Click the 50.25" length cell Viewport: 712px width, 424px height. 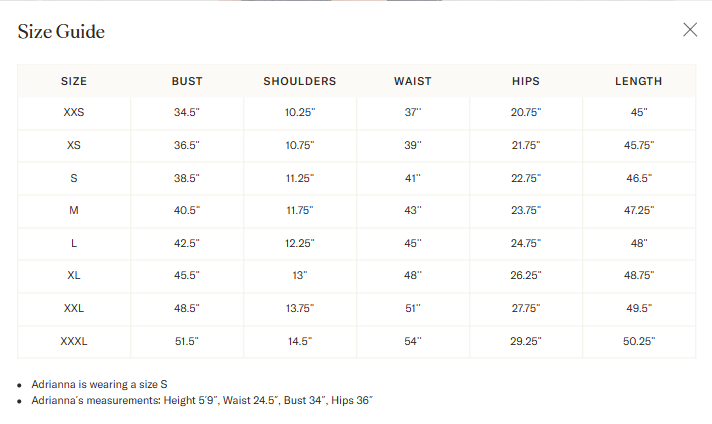(639, 341)
